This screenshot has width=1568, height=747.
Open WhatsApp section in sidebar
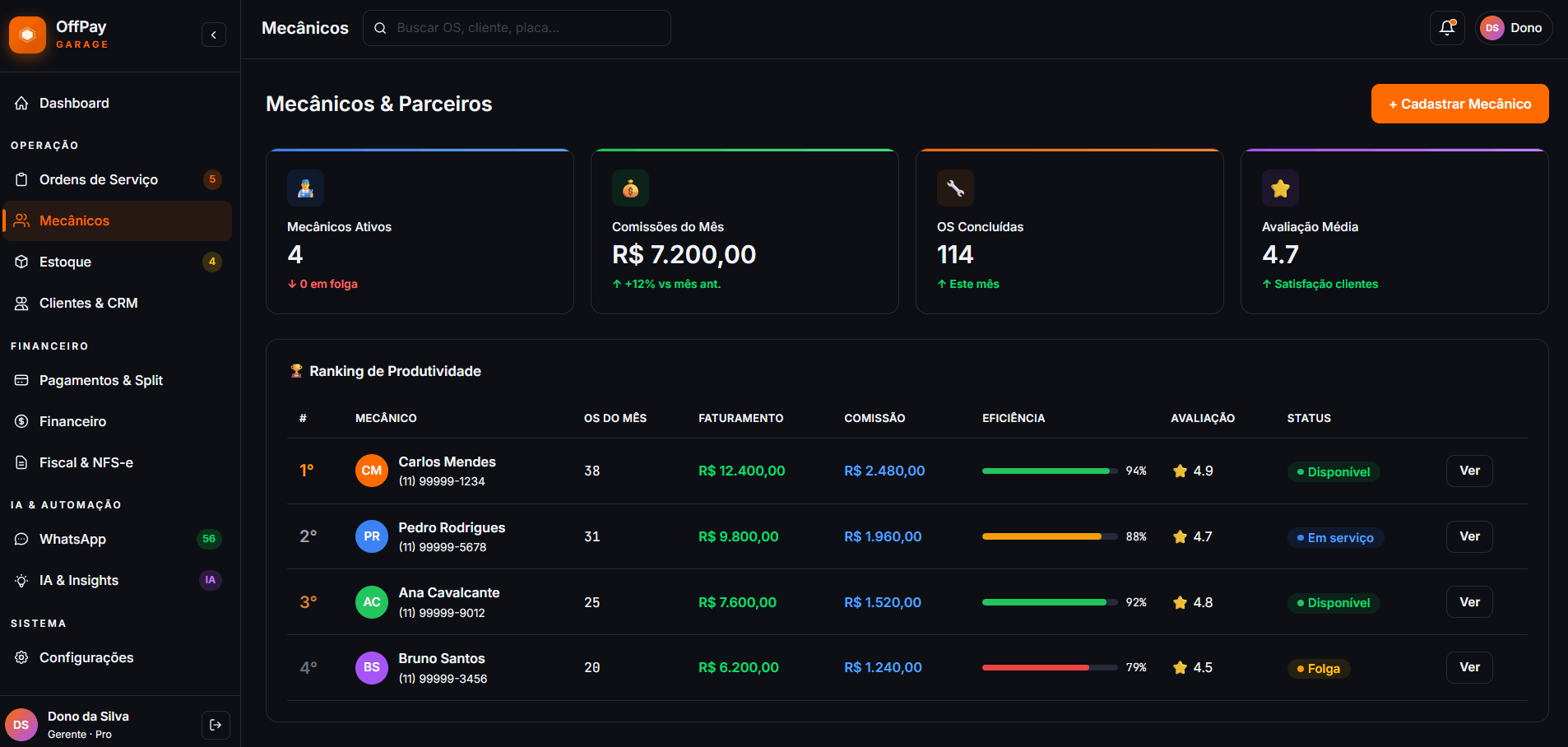(x=72, y=539)
